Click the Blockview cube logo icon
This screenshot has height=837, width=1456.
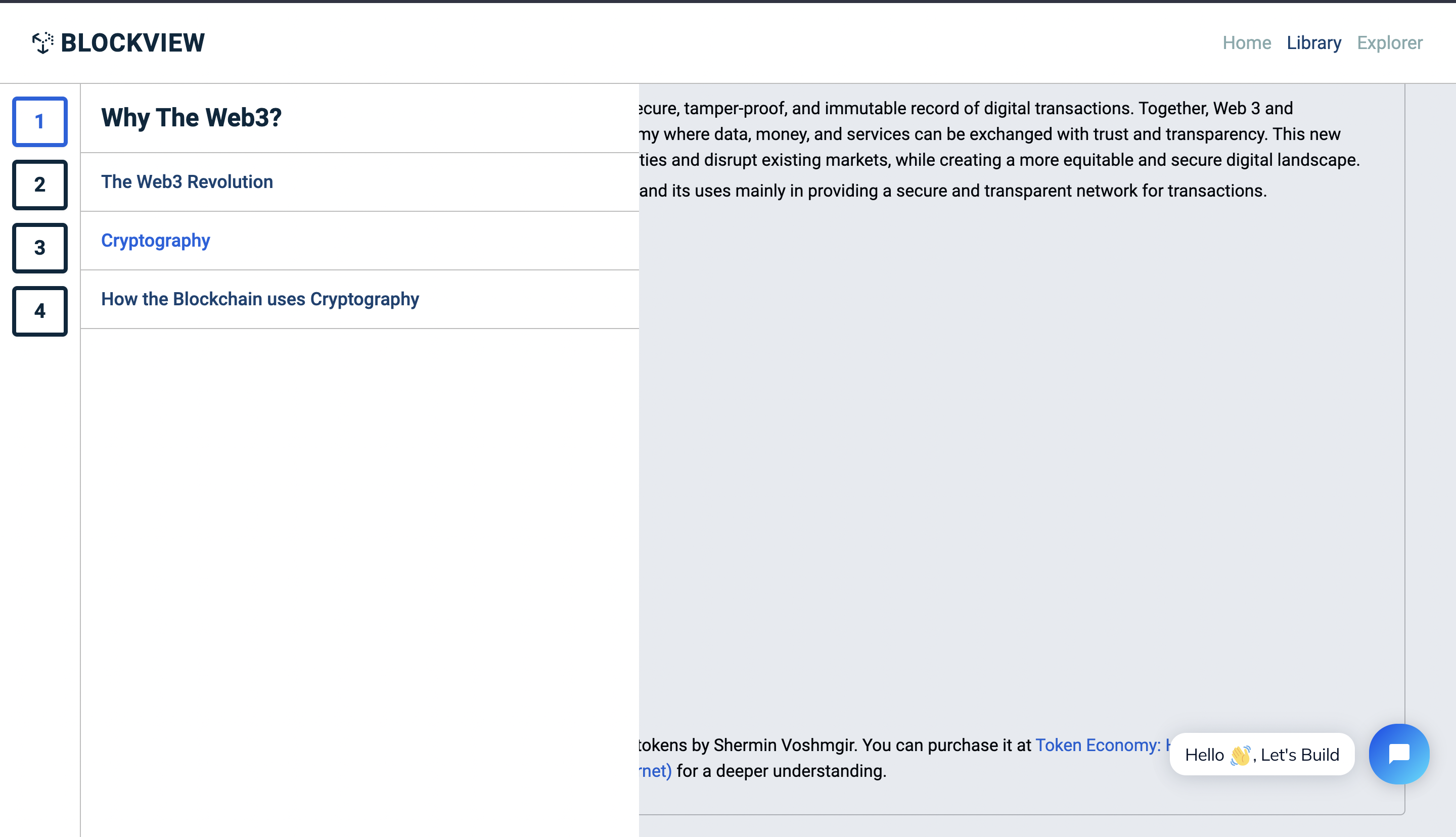[42, 42]
